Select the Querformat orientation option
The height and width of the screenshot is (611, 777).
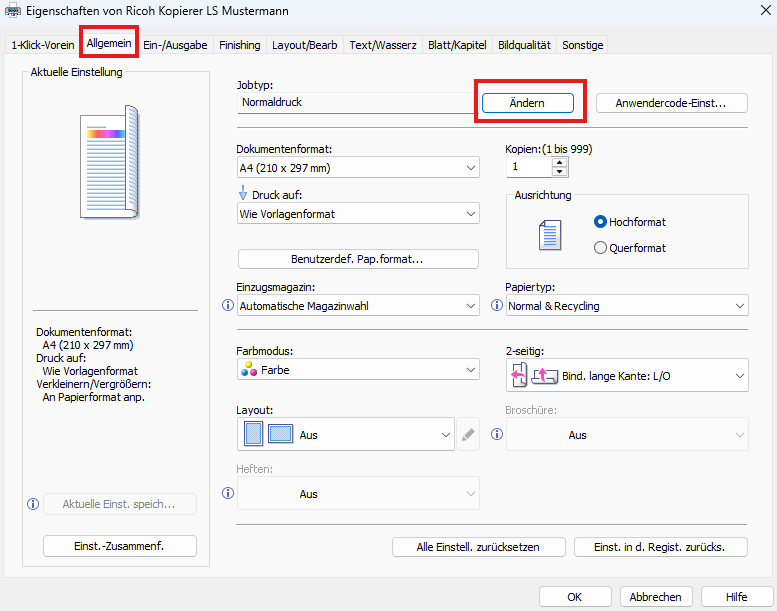click(x=601, y=248)
